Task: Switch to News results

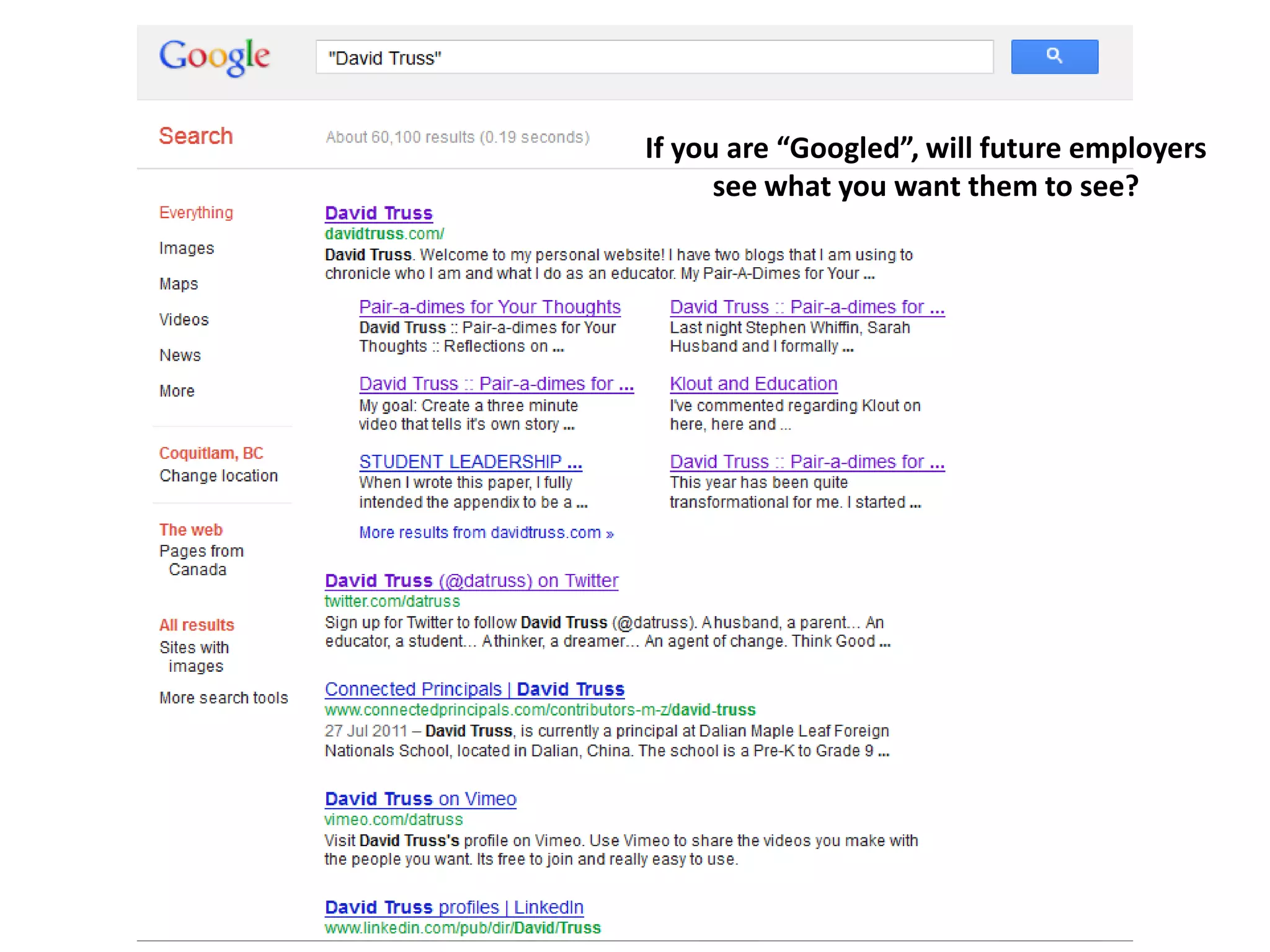Action: [x=180, y=355]
